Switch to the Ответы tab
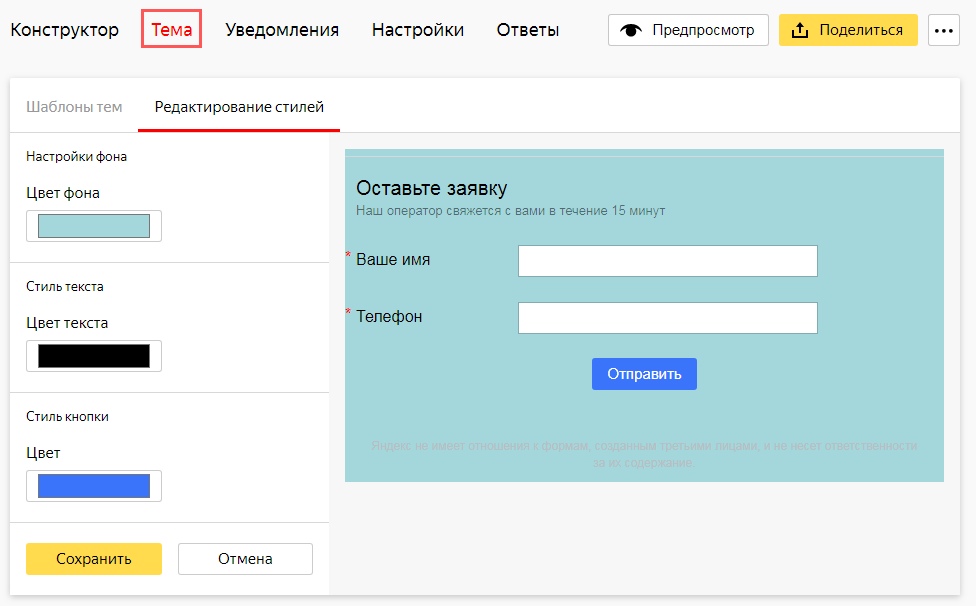The image size is (976, 606). [527, 30]
